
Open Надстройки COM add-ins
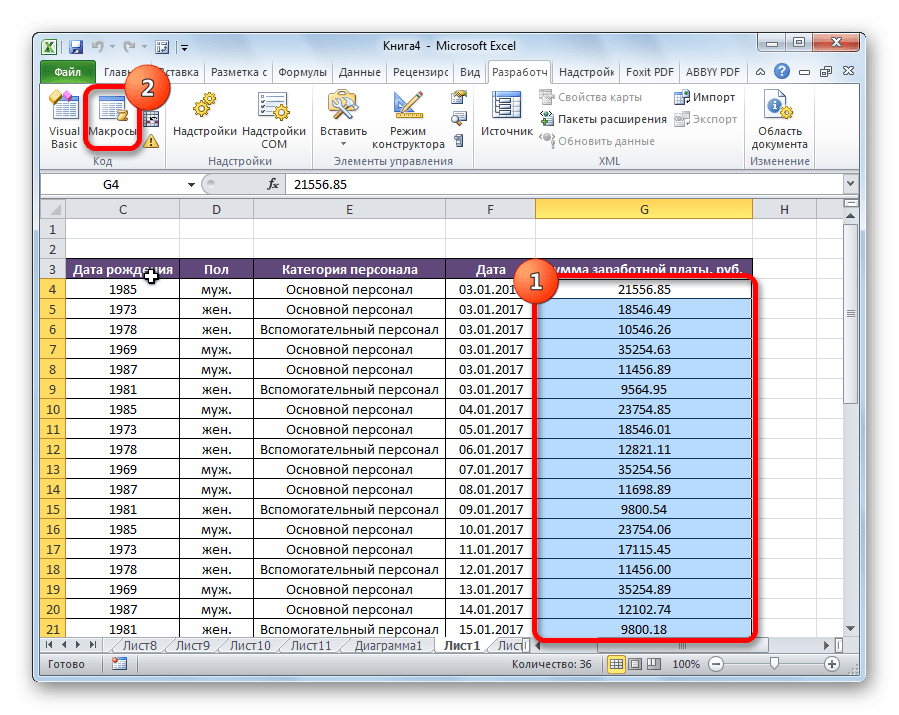(274, 120)
